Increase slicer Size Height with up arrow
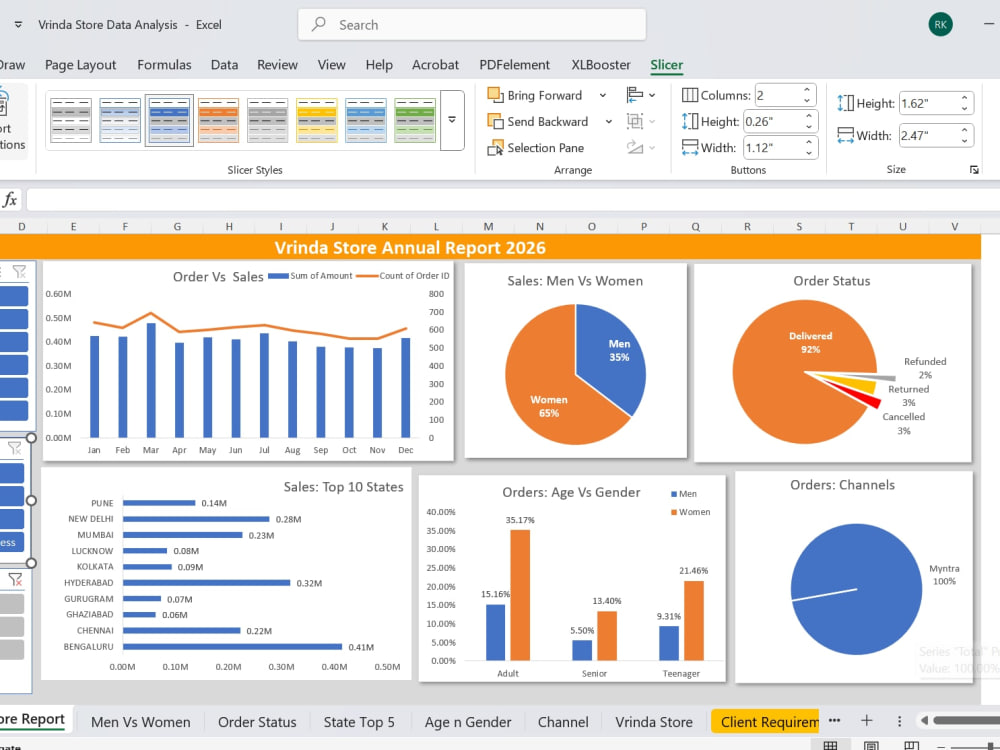The image size is (1000, 750). coord(964,98)
